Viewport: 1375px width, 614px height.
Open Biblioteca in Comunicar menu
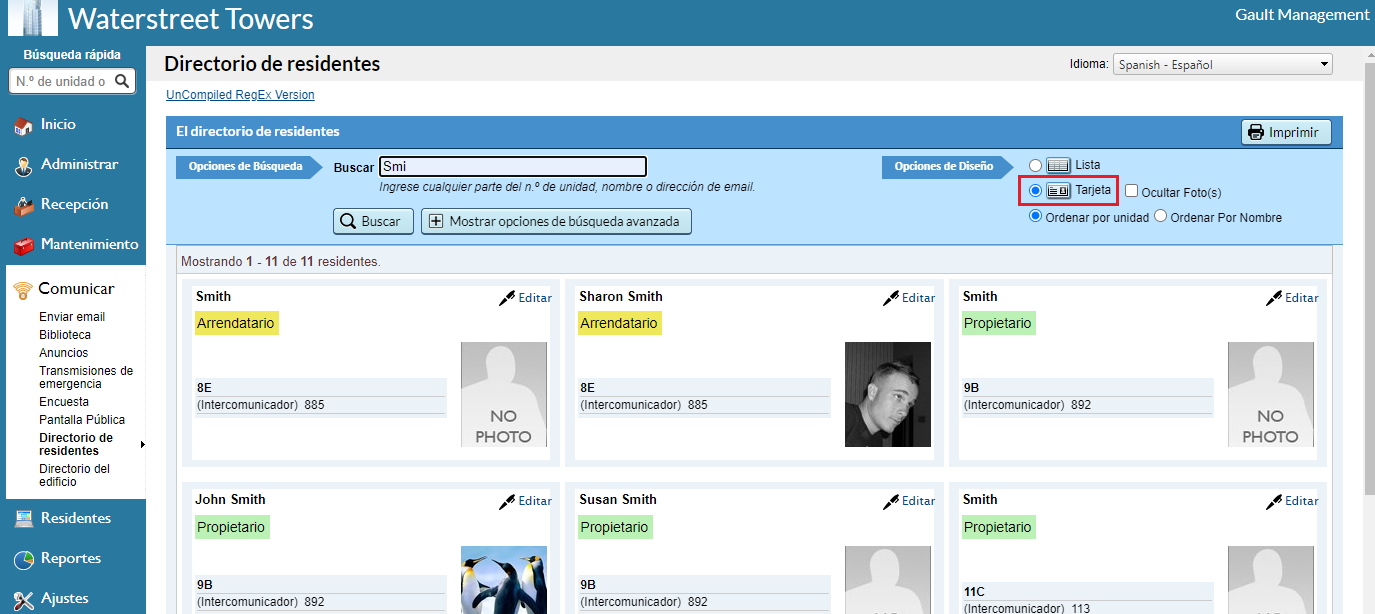coord(65,335)
